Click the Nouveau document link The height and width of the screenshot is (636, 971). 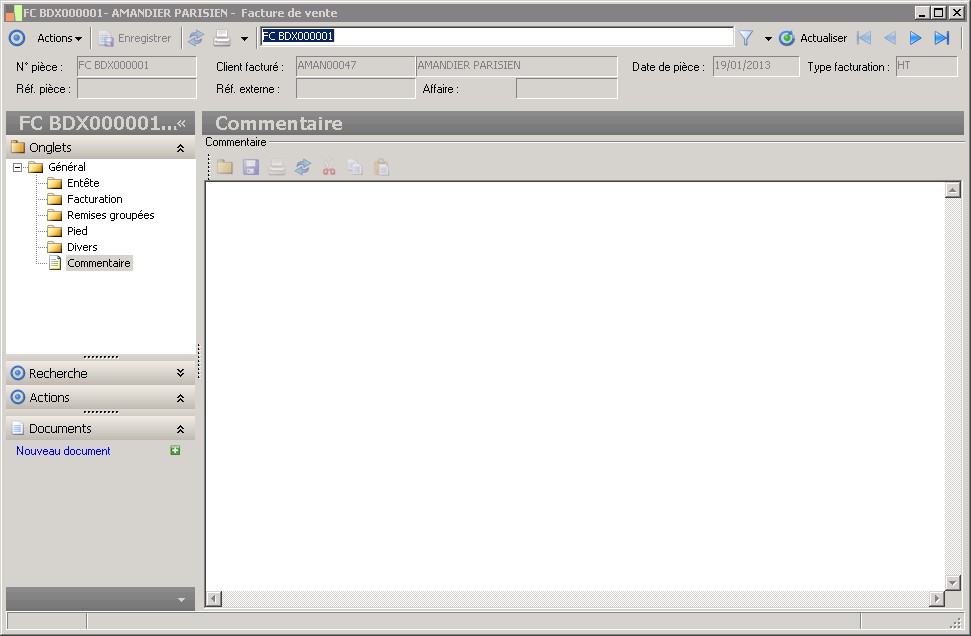[x=63, y=451]
